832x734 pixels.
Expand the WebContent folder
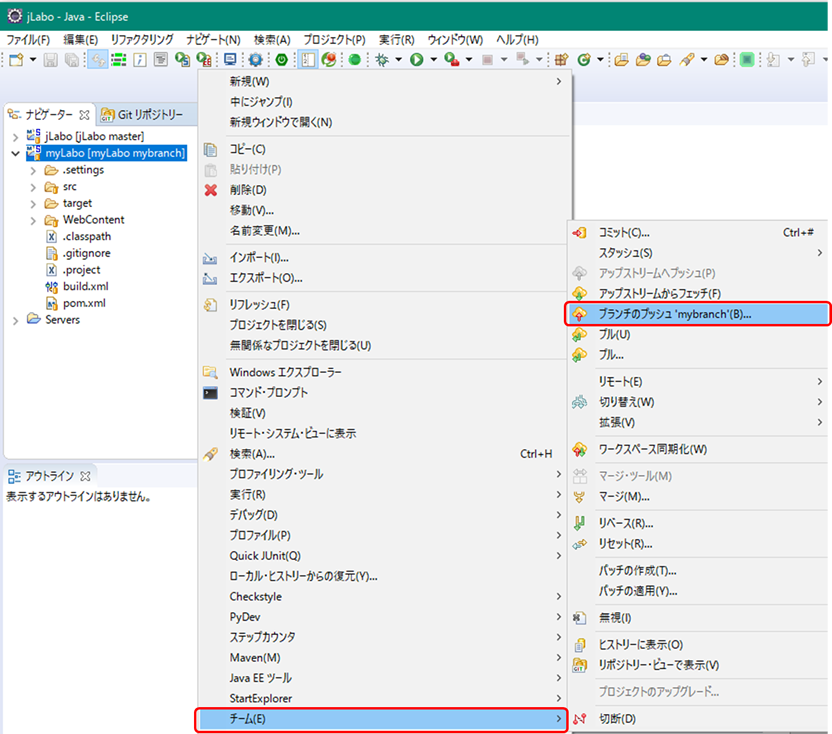(33, 220)
